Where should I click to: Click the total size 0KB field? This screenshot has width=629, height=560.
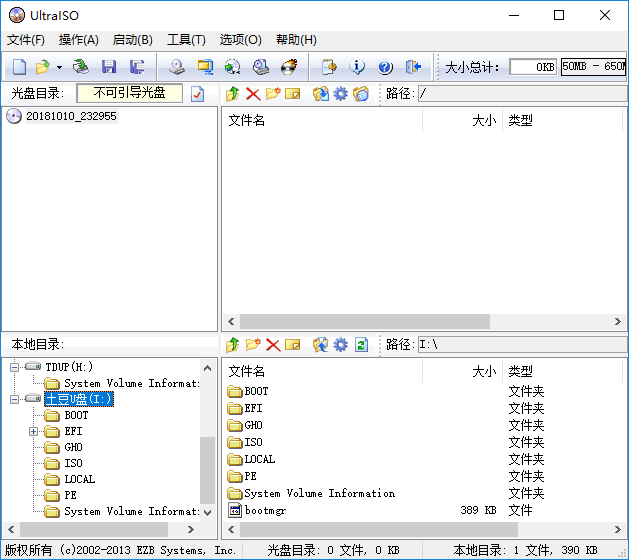click(x=533, y=67)
